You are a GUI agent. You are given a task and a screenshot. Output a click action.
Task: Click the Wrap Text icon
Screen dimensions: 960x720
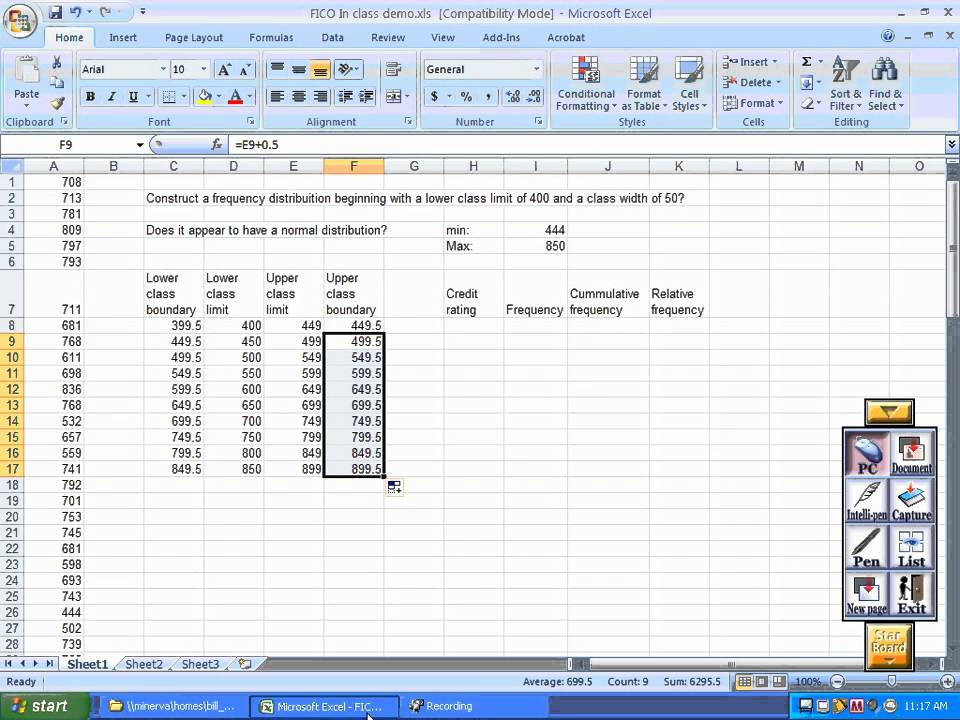point(393,69)
